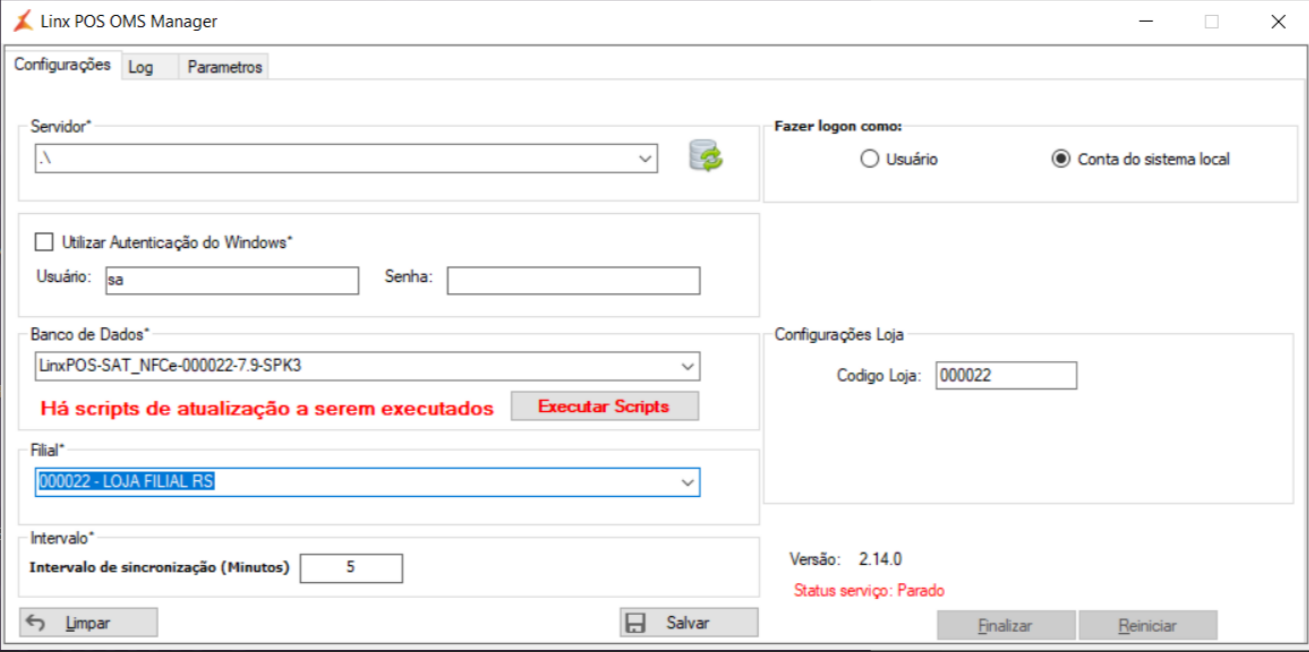Image resolution: width=1309 pixels, height=652 pixels.
Task: Click the red scripts de atualização warning text
Action: (267, 409)
